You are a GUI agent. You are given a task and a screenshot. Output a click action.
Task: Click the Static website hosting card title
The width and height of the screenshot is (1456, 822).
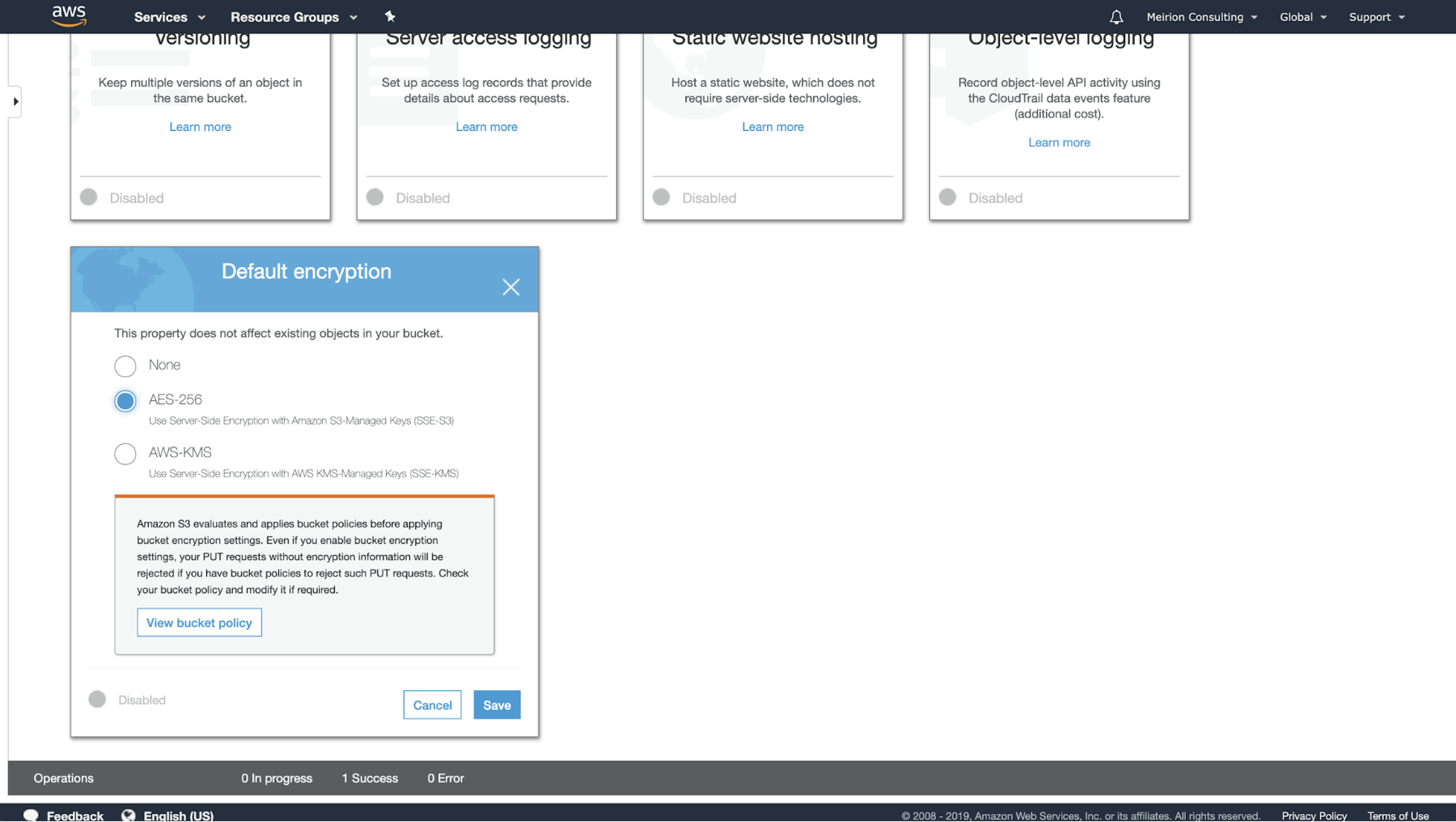[x=774, y=39]
